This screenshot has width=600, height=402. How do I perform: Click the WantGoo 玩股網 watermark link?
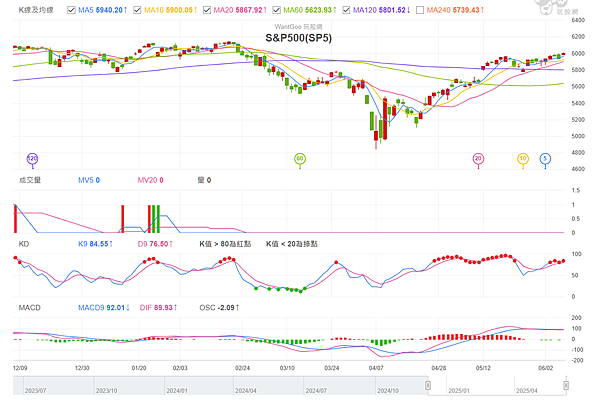coord(298,27)
